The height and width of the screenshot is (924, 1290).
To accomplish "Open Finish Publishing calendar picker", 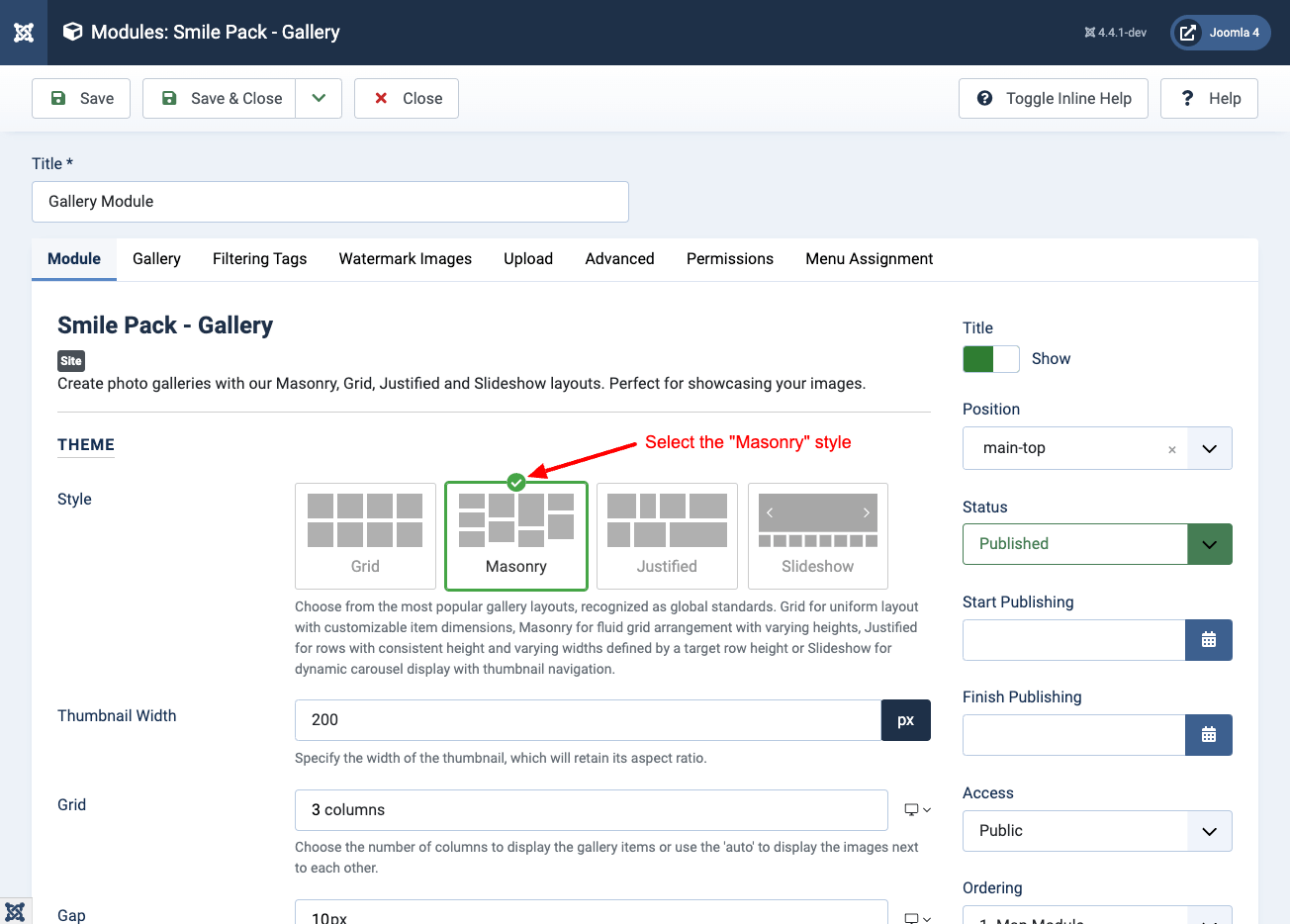I will 1209,735.
